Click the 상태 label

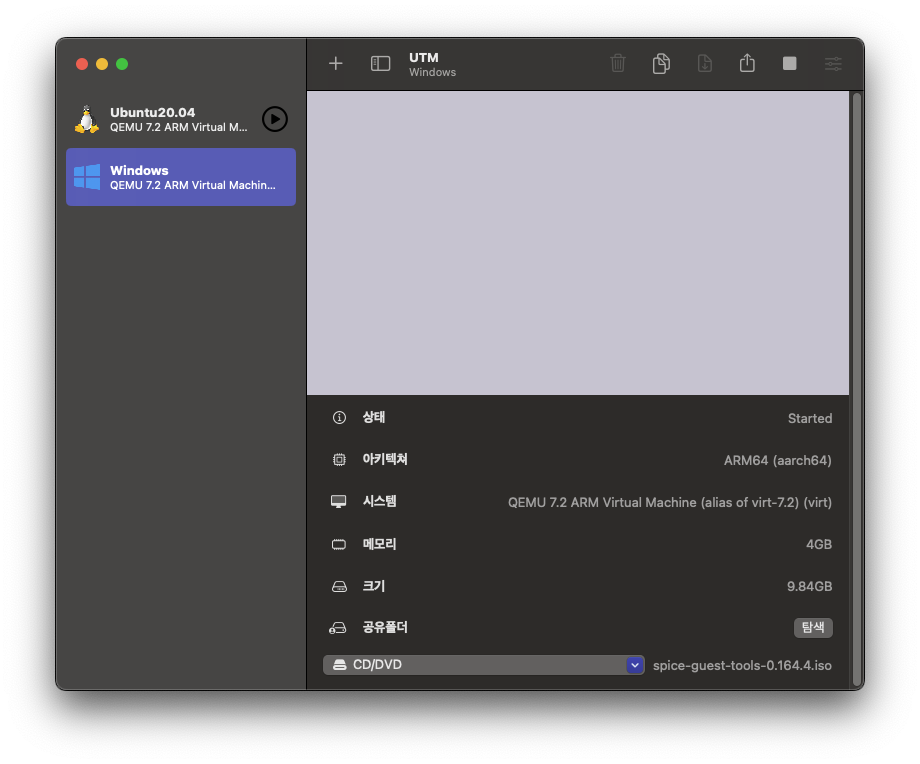(374, 417)
